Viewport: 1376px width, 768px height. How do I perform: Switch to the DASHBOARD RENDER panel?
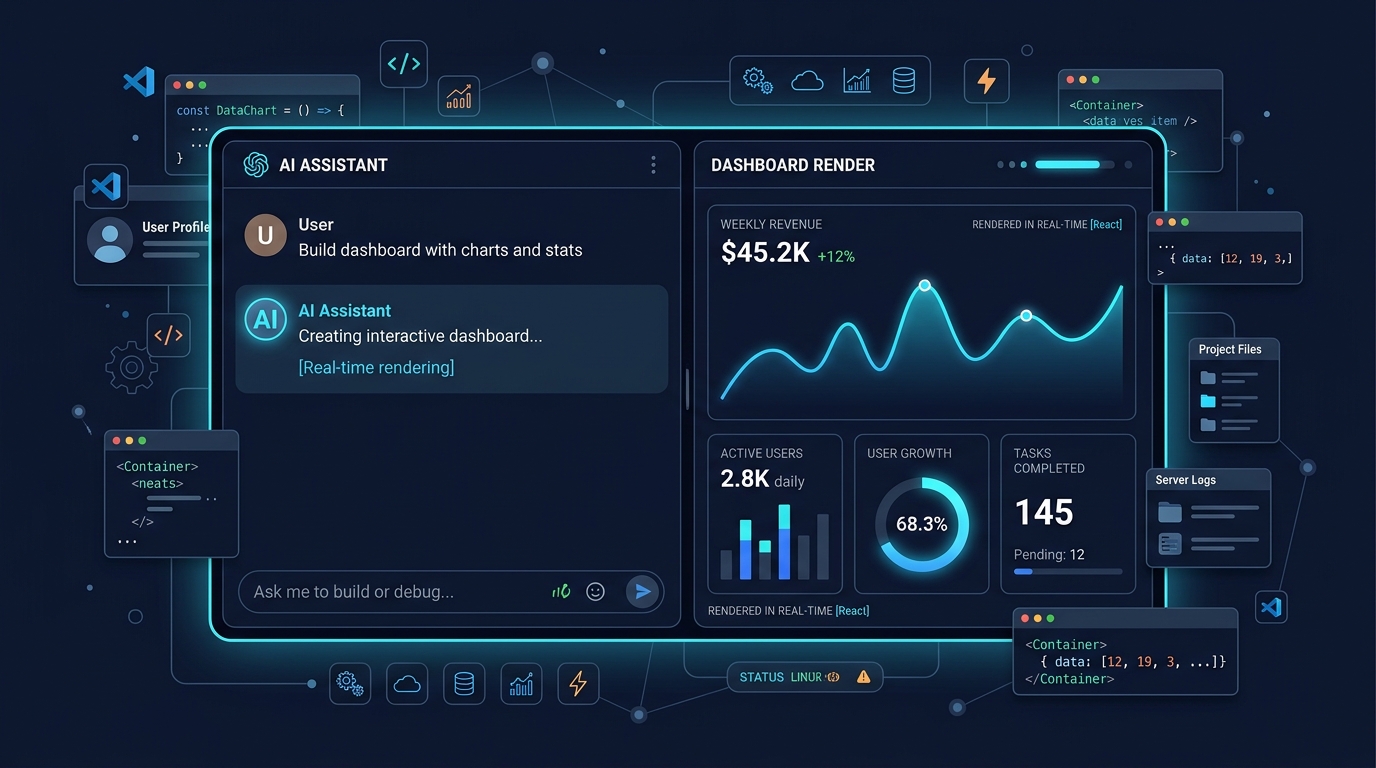[792, 164]
